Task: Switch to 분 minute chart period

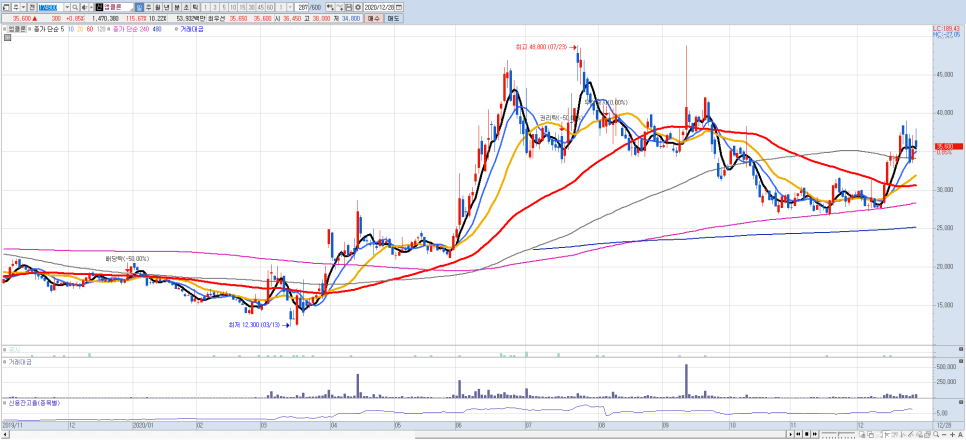Action: tap(177, 7)
